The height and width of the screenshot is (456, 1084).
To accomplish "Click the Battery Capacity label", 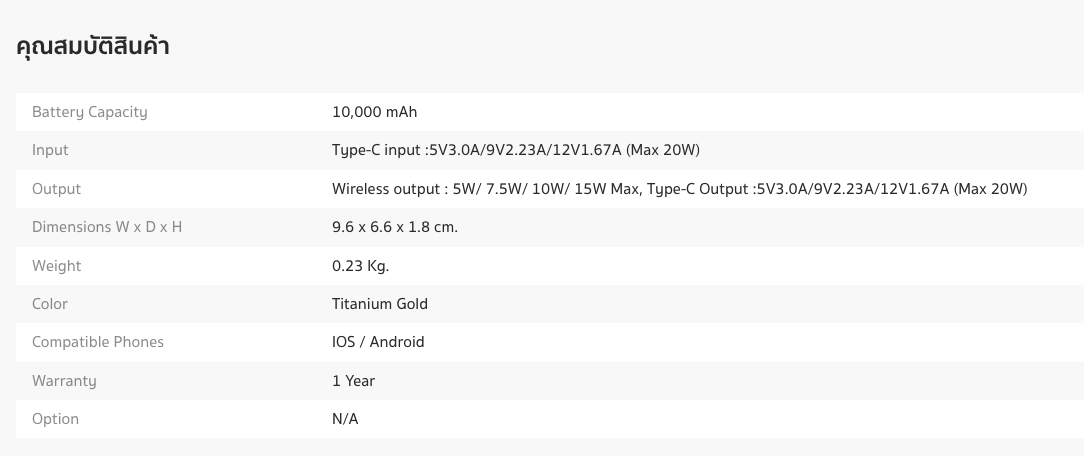I will (x=90, y=112).
